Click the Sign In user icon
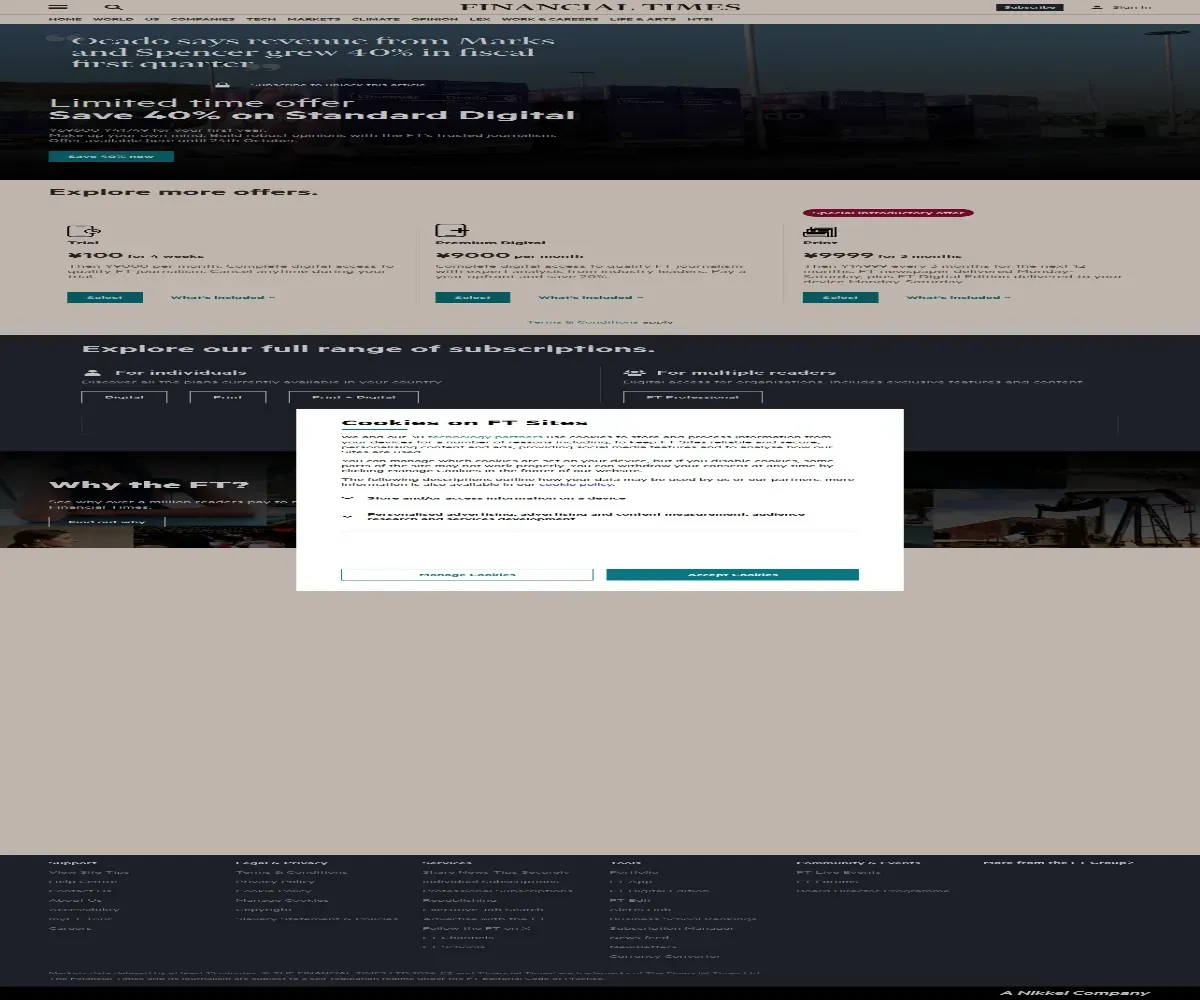 (1097, 7)
